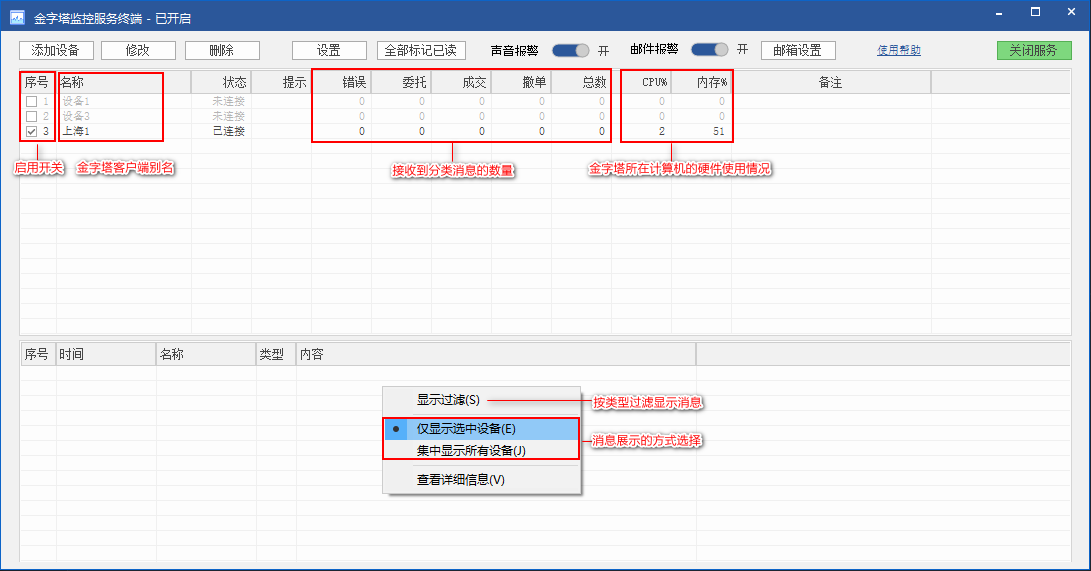Uncheck the box for 上海1
Screen dimensions: 1091x571
(31, 131)
